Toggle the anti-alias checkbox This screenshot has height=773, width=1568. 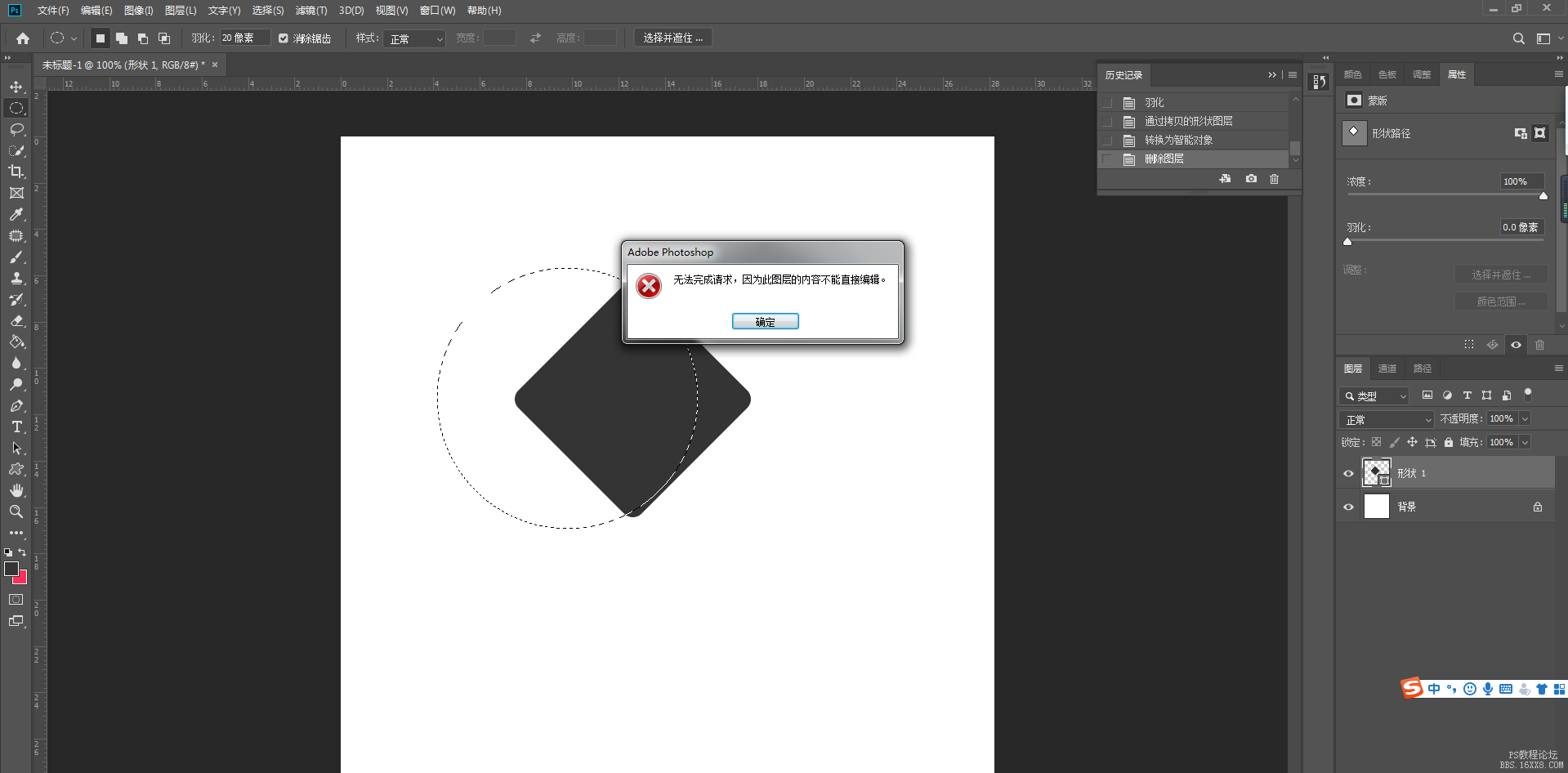pyautogui.click(x=284, y=38)
